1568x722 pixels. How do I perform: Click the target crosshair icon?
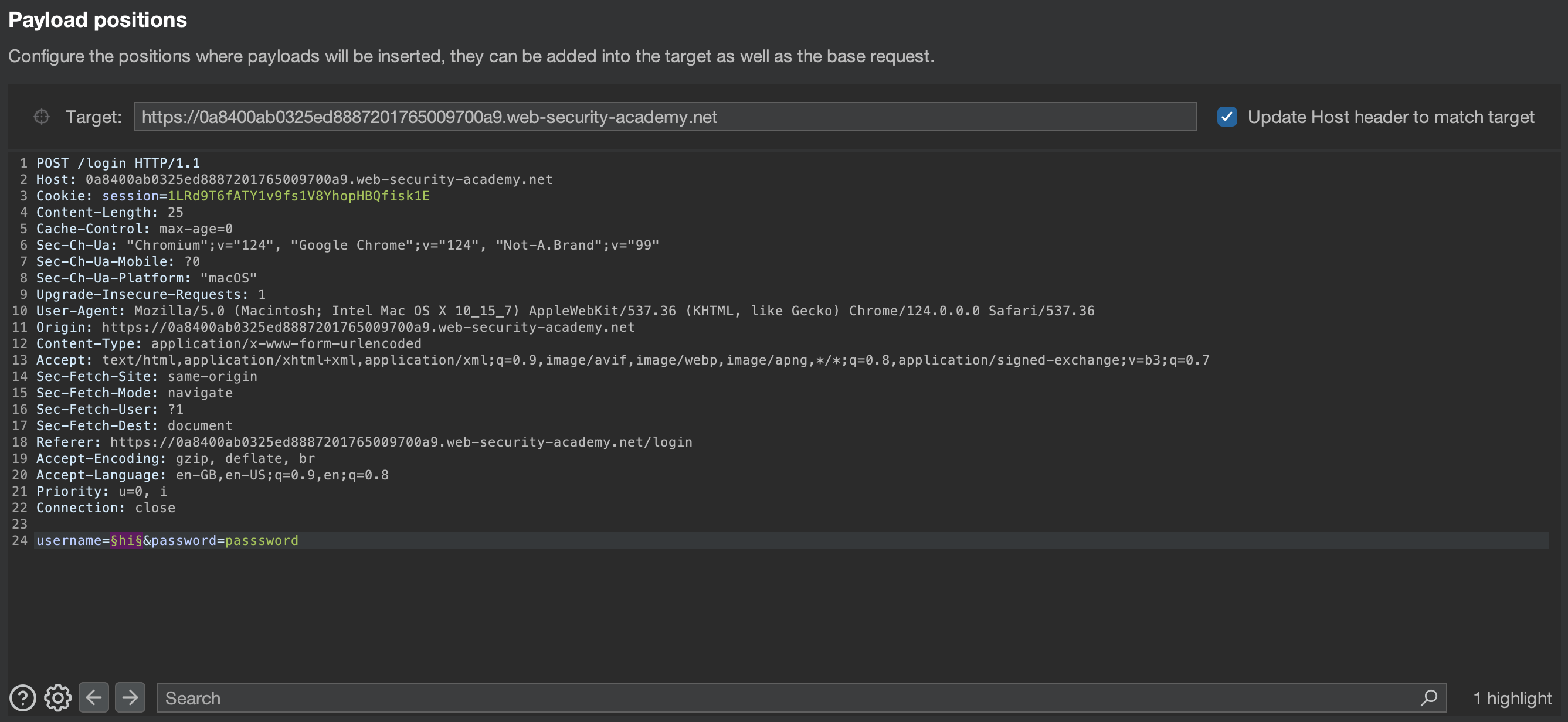click(x=42, y=117)
